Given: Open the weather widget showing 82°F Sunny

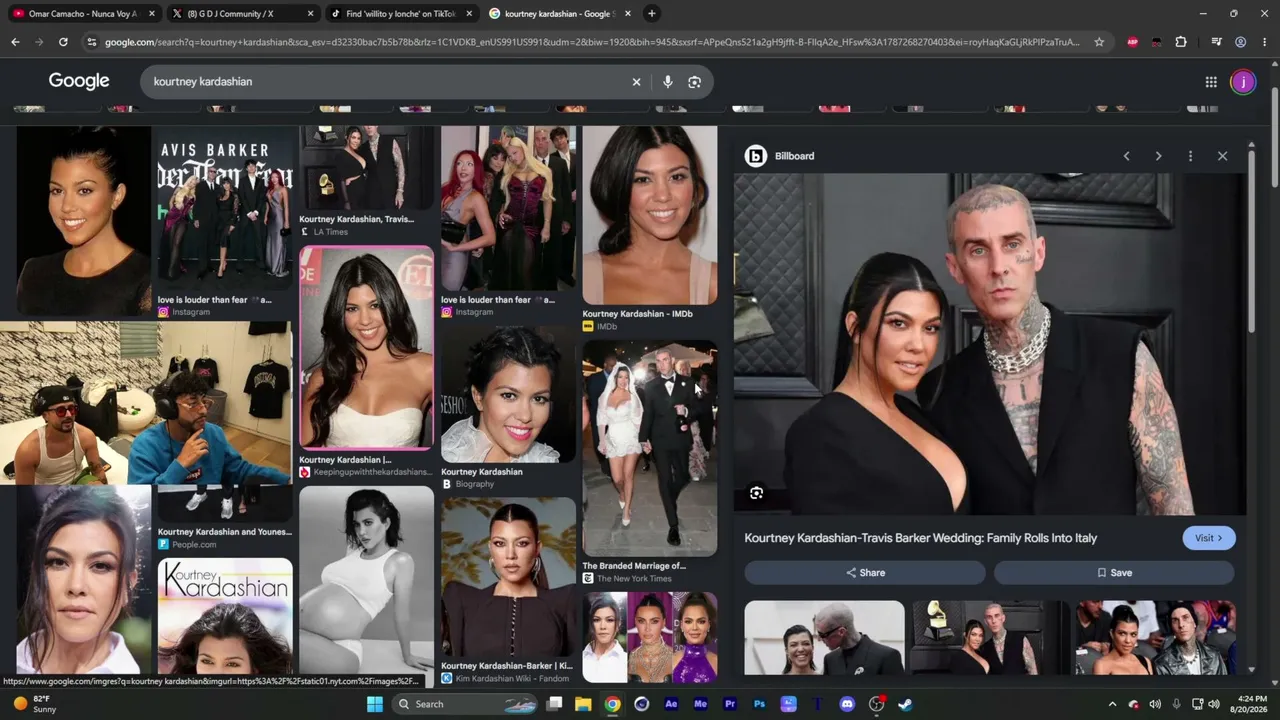Looking at the screenshot, I should point(34,704).
